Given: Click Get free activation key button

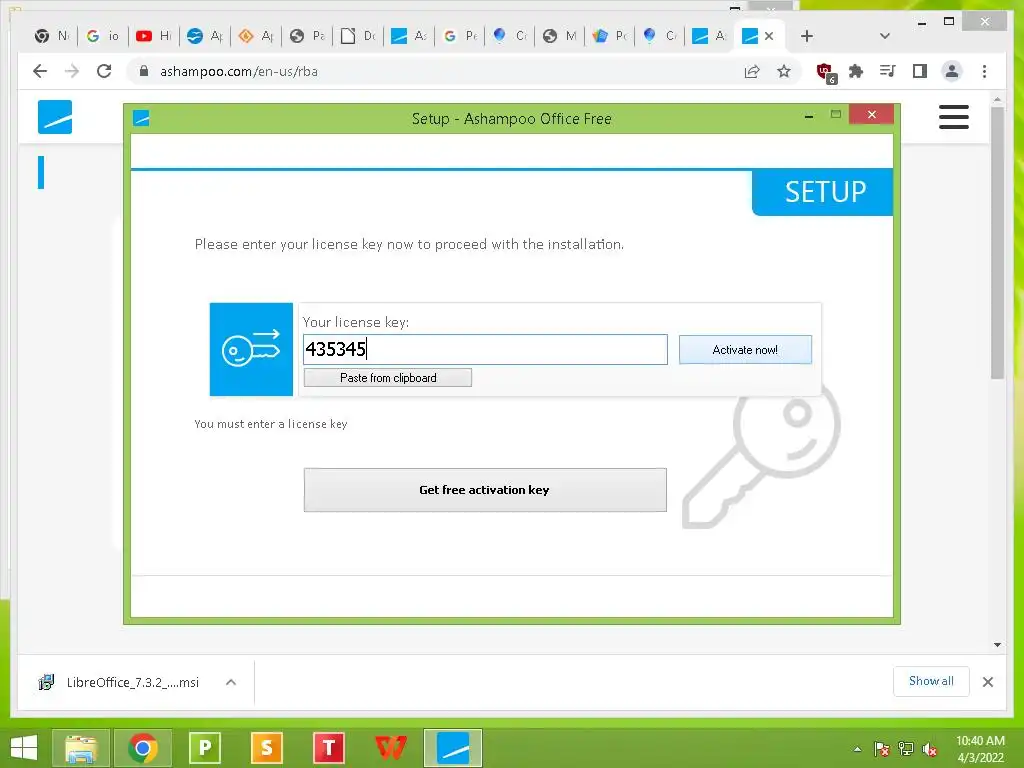Looking at the screenshot, I should 485,490.
